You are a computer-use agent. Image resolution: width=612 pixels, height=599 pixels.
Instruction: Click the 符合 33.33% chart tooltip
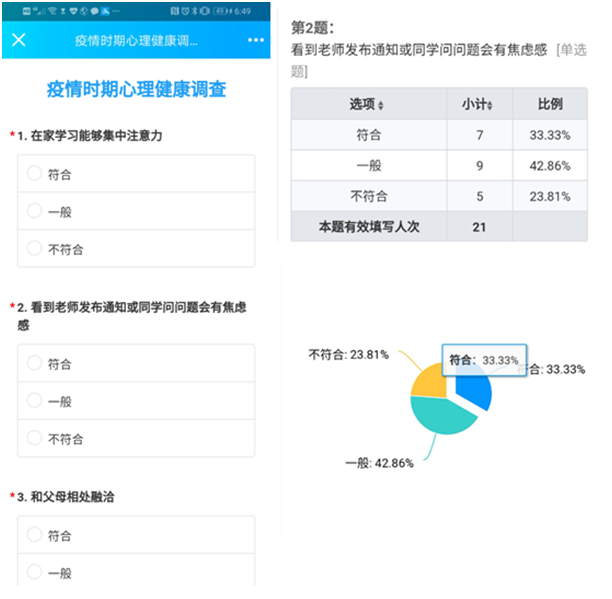(484, 360)
